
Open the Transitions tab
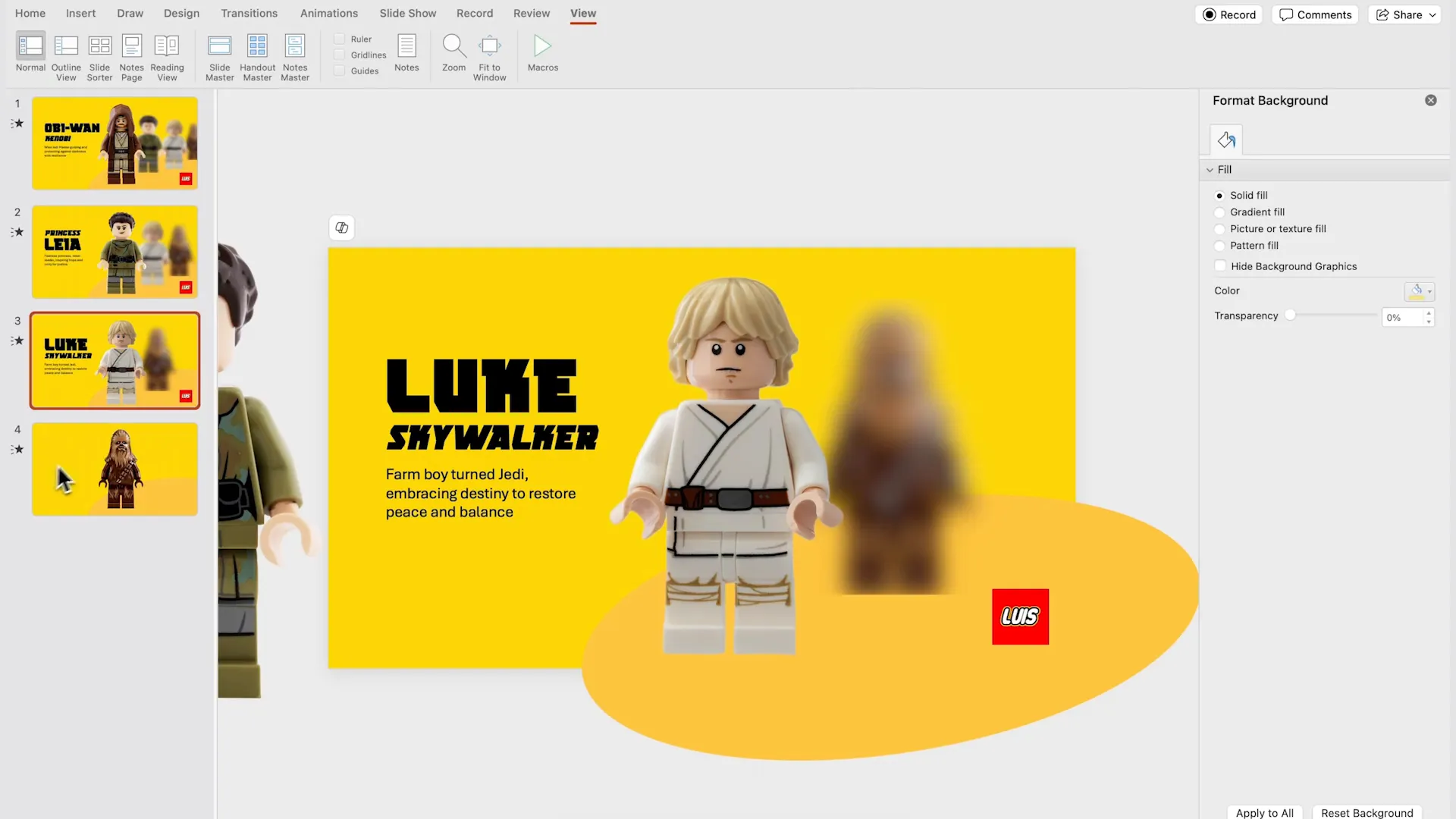[x=249, y=14]
